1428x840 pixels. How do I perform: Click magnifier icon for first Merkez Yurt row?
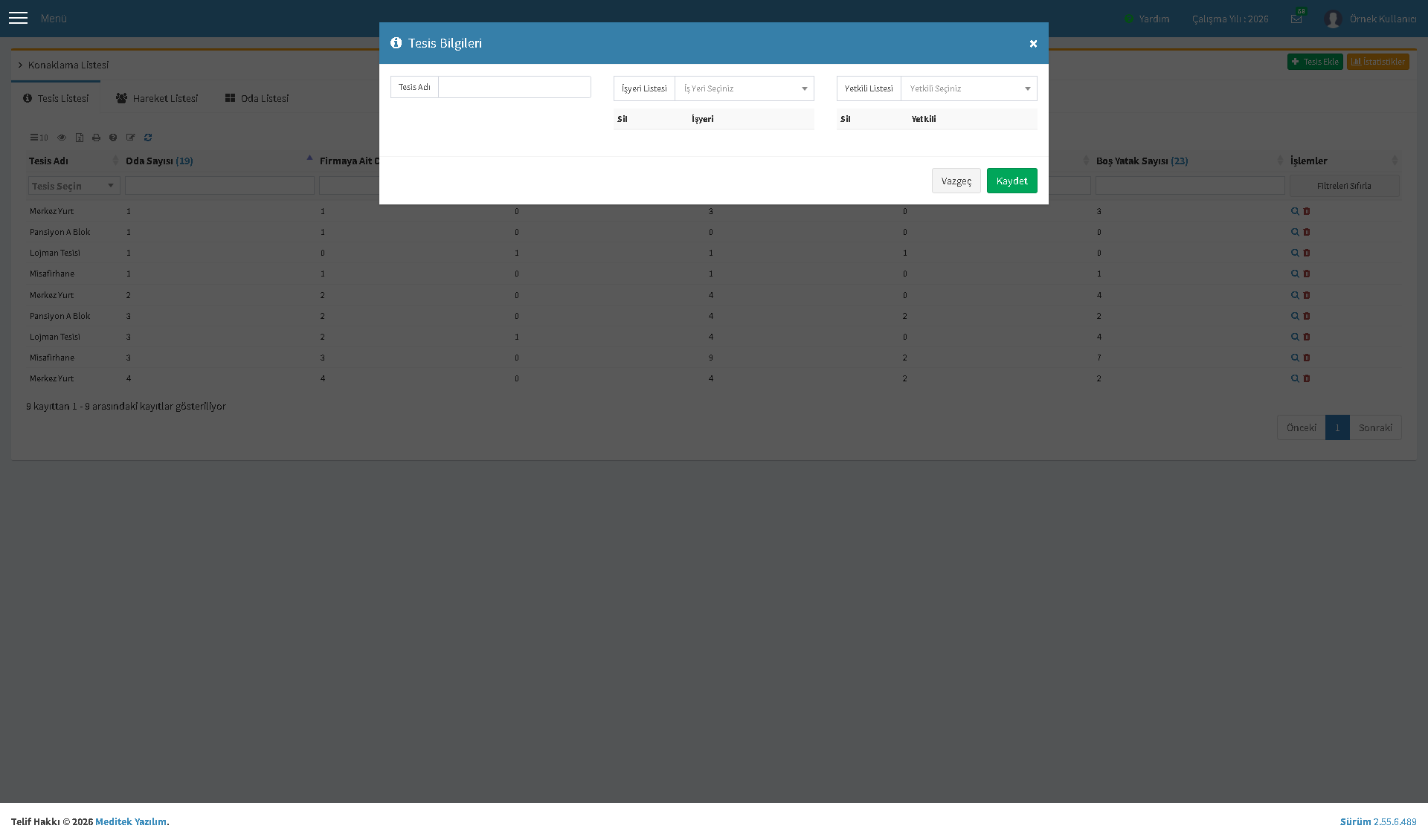click(1295, 211)
